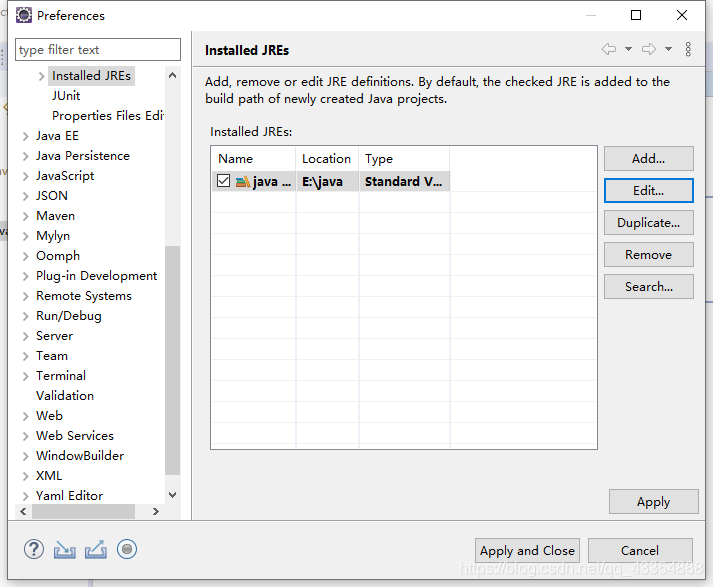Click the JRE library icon in the java row
This screenshot has width=713, height=587.
[x=243, y=181]
